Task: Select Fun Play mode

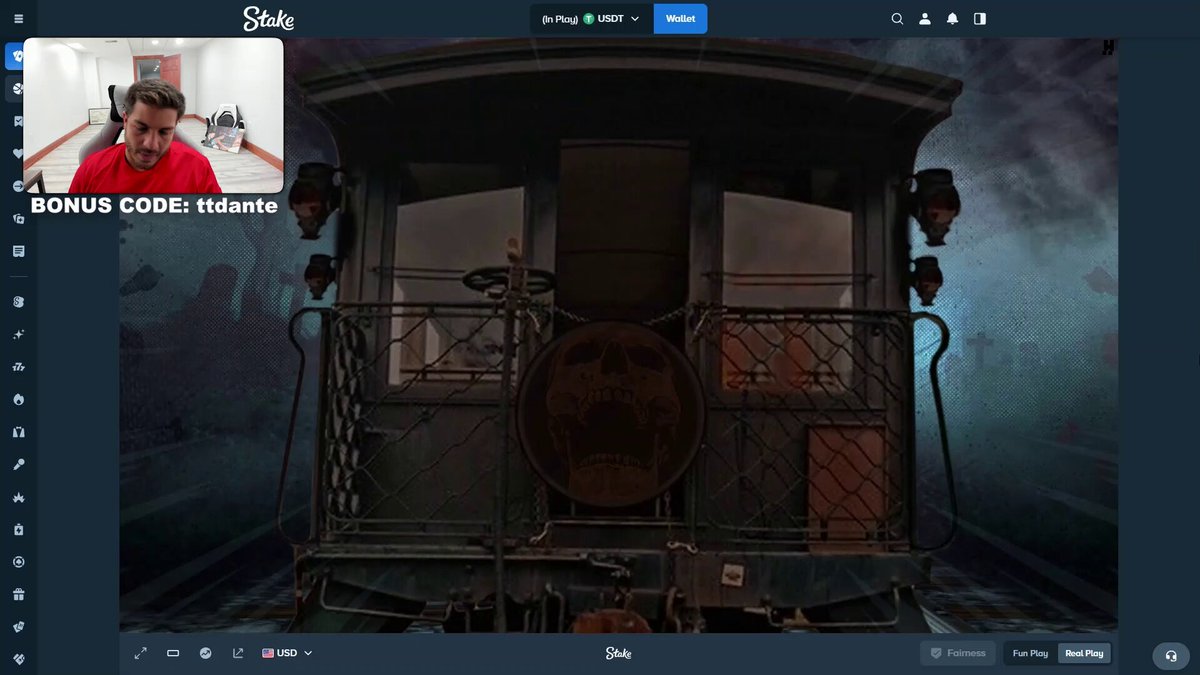Action: (1030, 653)
